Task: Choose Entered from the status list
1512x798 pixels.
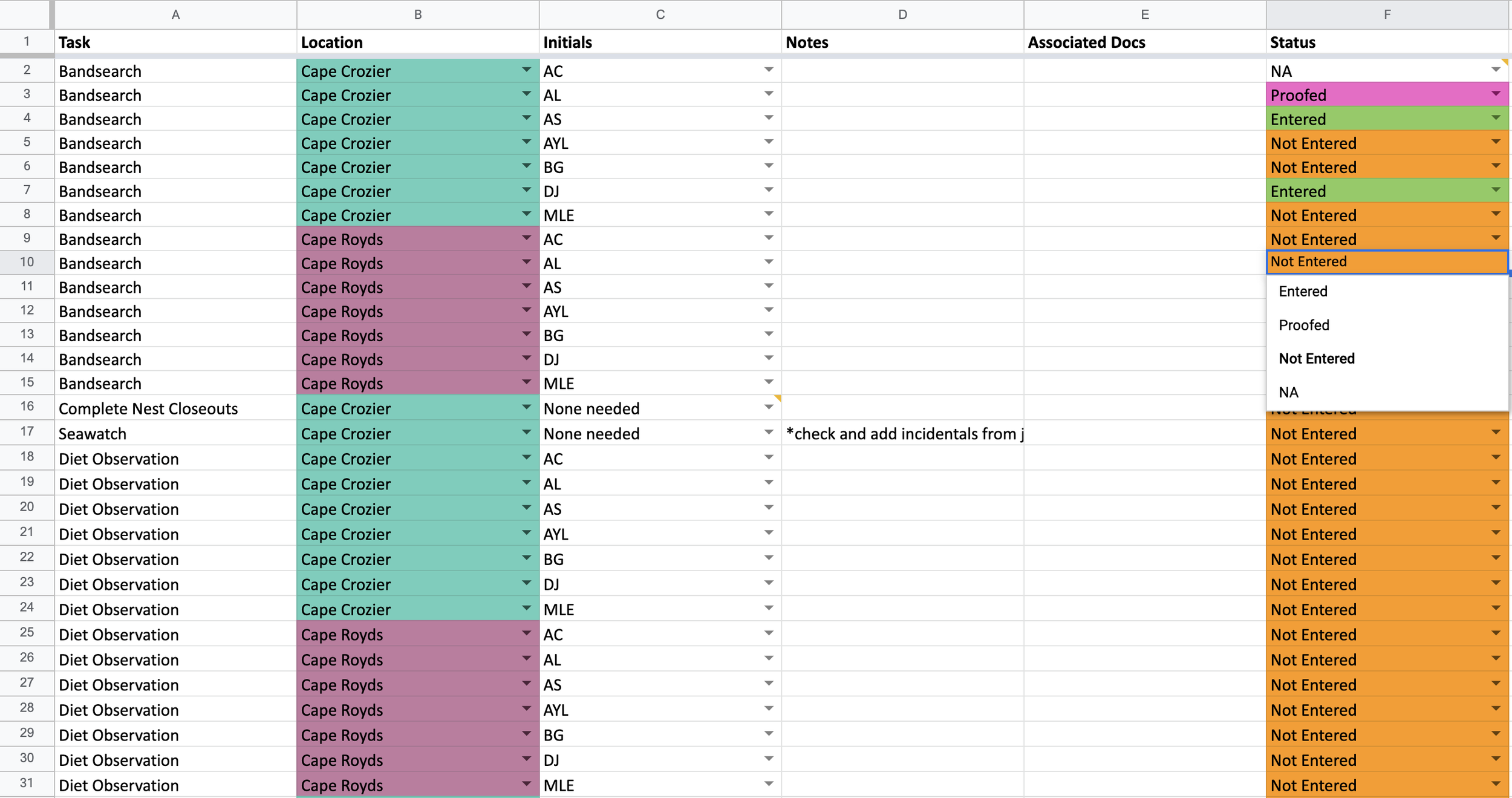Action: 1303,292
